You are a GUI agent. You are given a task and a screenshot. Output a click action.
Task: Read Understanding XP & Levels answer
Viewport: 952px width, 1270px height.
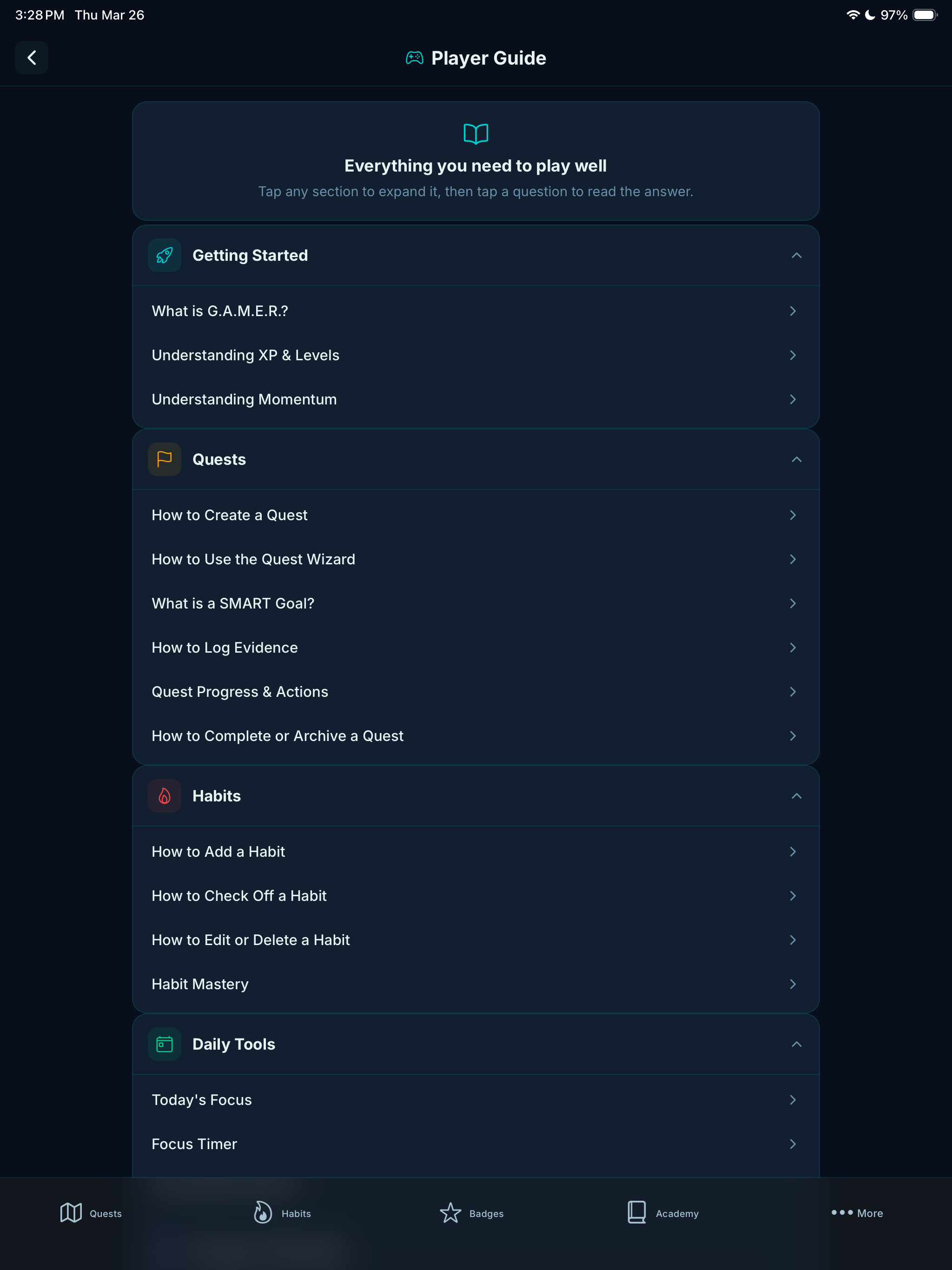pyautogui.click(x=476, y=355)
